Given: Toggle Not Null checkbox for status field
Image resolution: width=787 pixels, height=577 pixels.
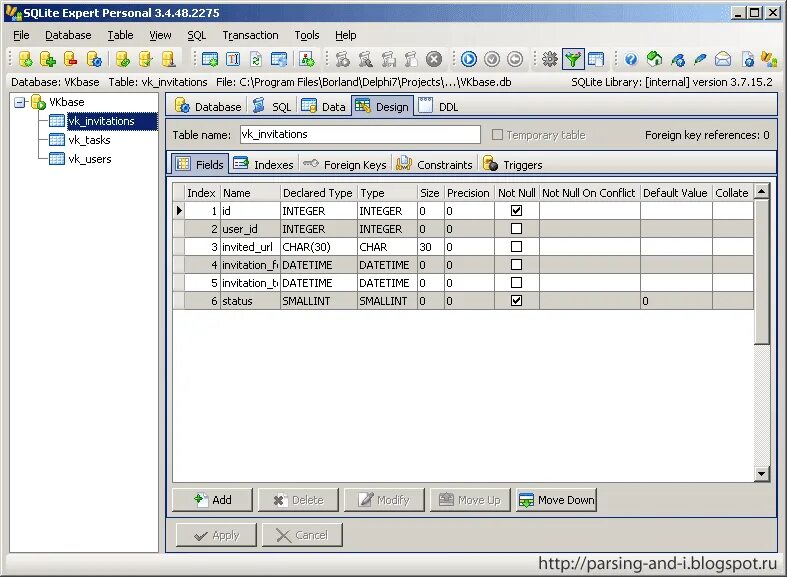Looking at the screenshot, I should point(516,301).
